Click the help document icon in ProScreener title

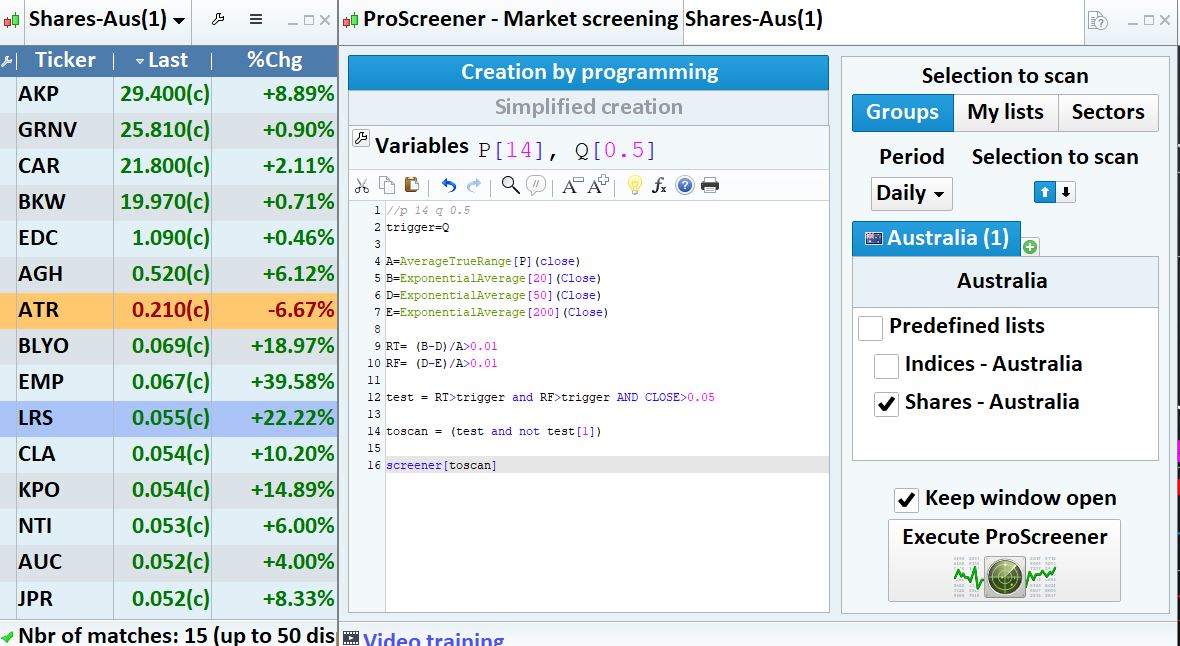pyautogui.click(x=1097, y=20)
